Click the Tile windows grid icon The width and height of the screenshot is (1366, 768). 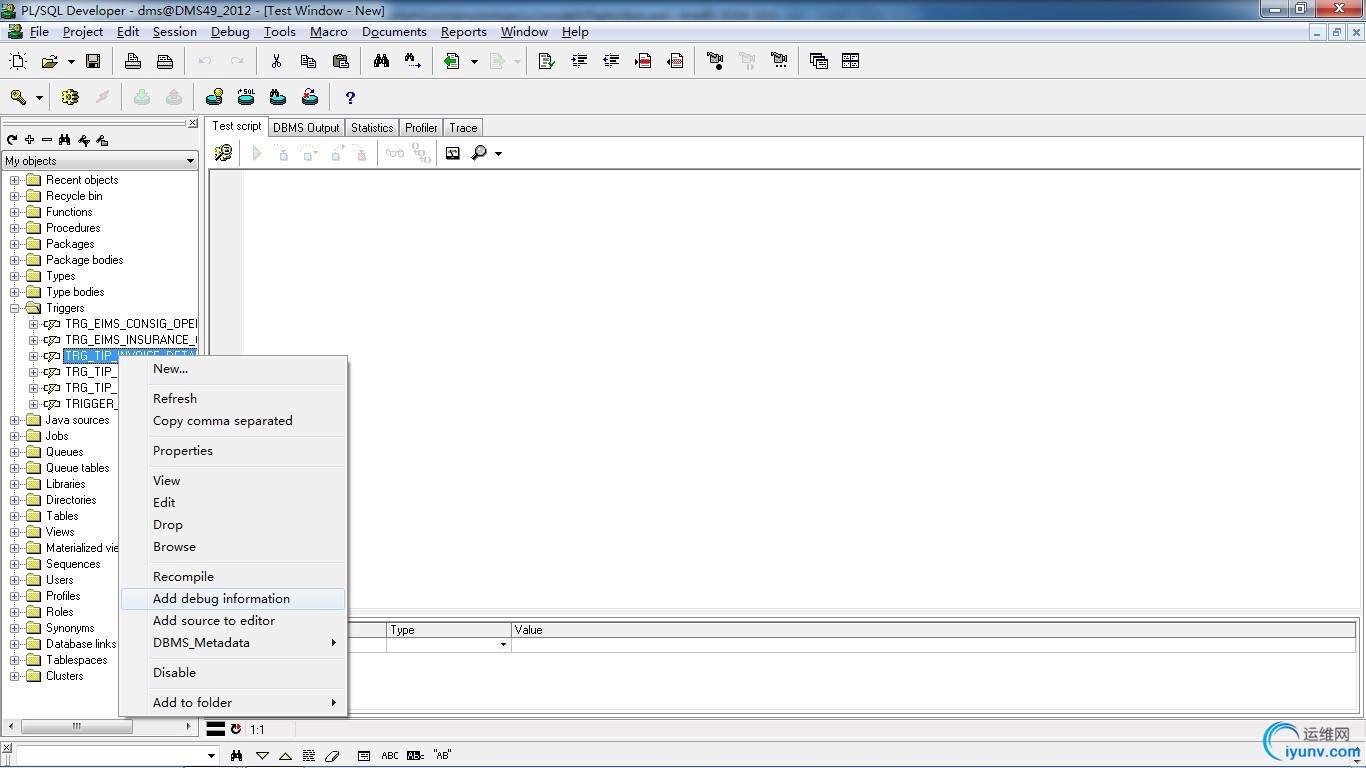[x=851, y=61]
